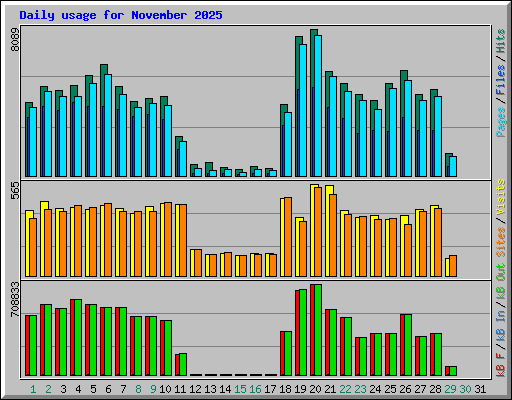Click day 27 on the x-axis

click(x=420, y=389)
